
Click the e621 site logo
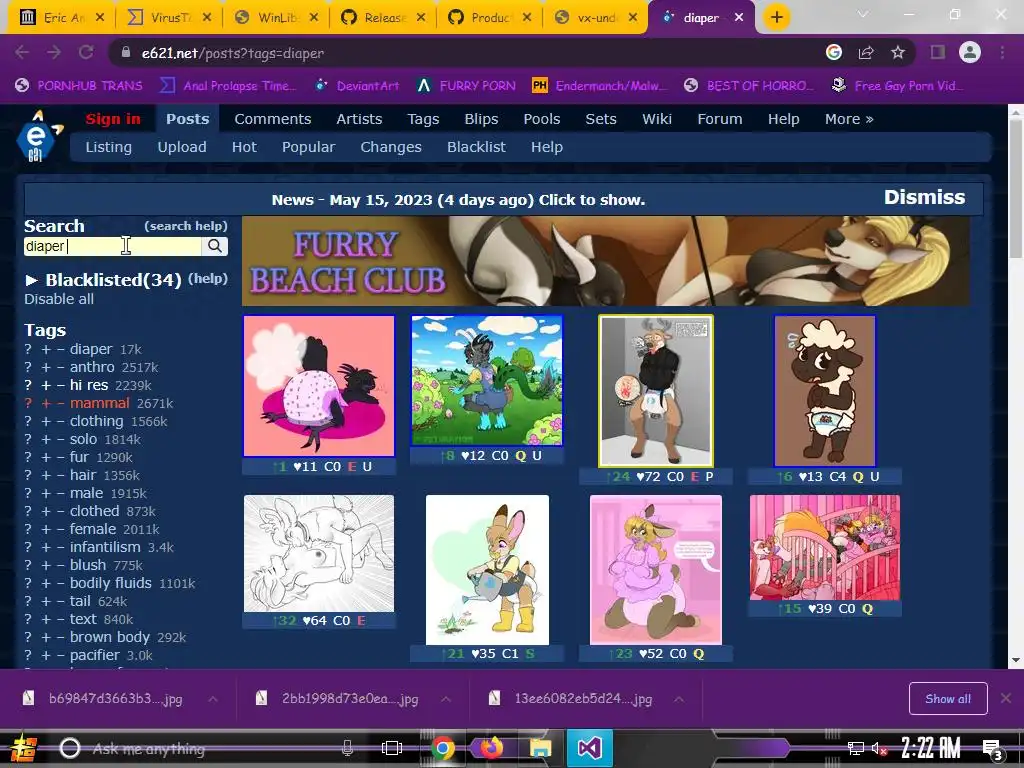[38, 136]
